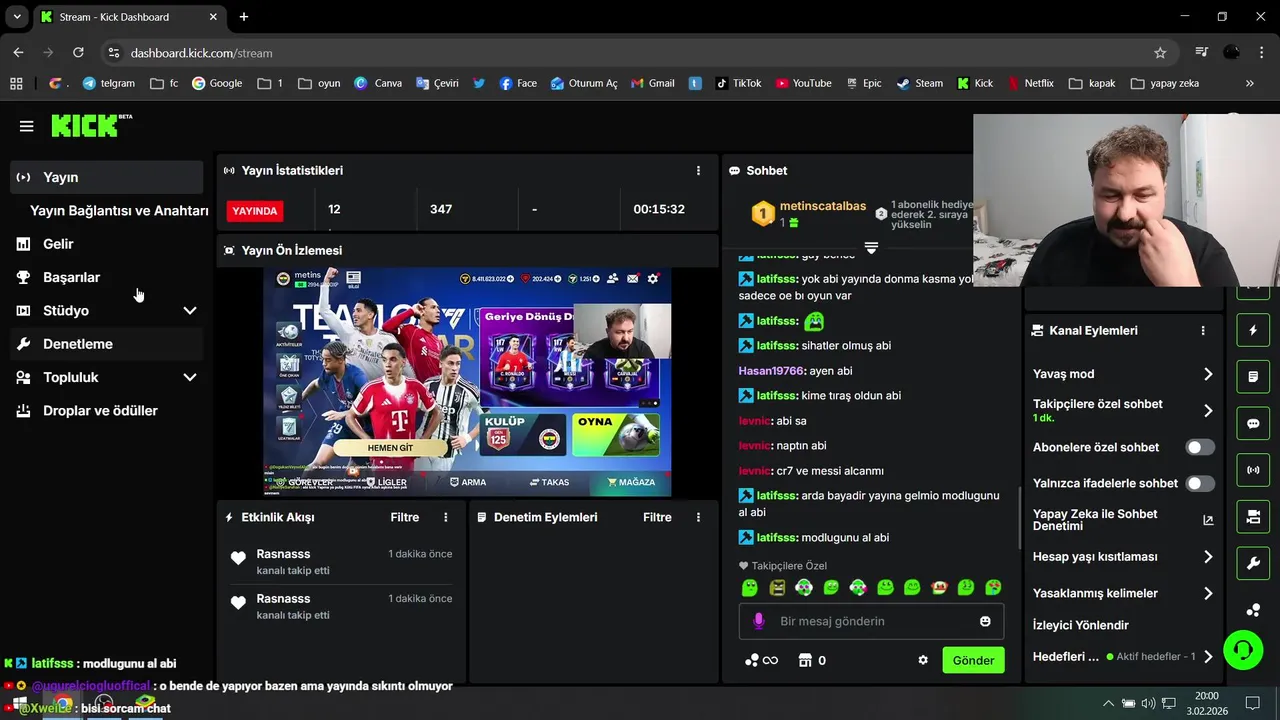This screenshot has height=720, width=1280.
Task: Click İzleyici Yönlendir option
Action: (1080, 625)
